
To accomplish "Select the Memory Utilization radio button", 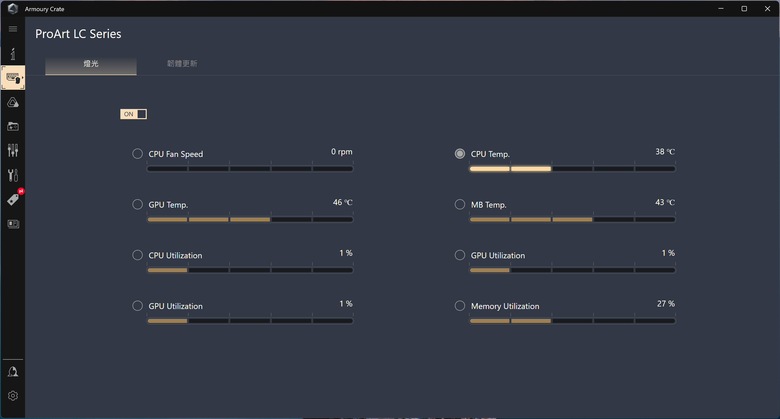I will pyautogui.click(x=460, y=306).
